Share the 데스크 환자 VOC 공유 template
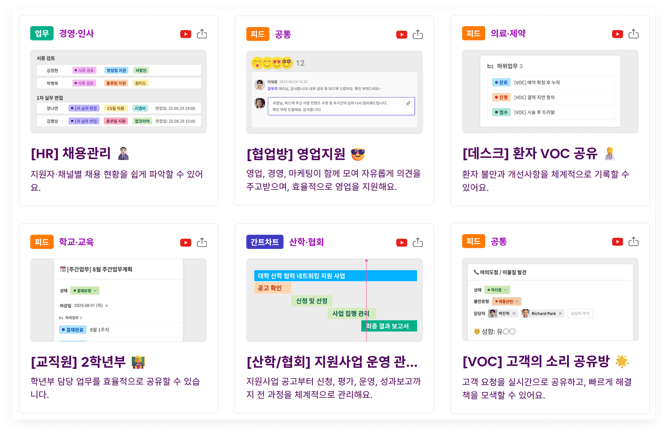The image size is (668, 434). 634,34
